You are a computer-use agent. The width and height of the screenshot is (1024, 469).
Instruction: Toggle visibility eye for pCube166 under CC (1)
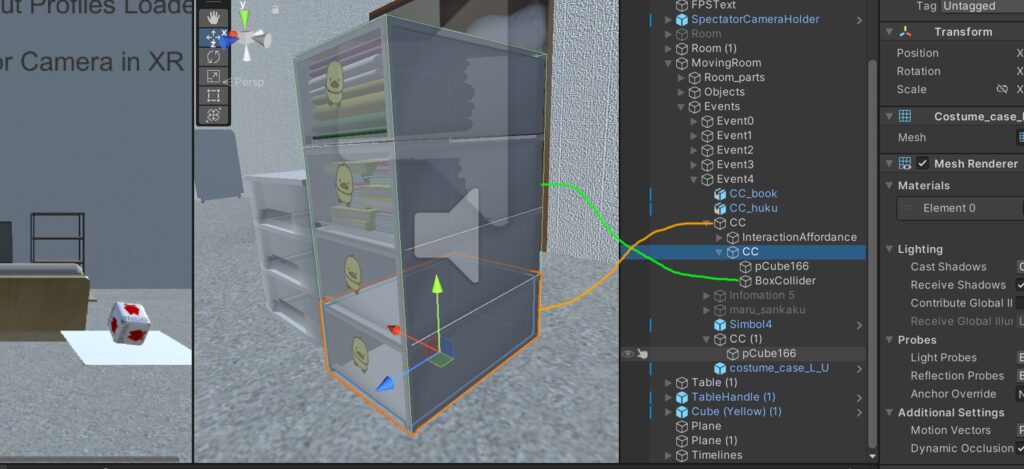(628, 353)
